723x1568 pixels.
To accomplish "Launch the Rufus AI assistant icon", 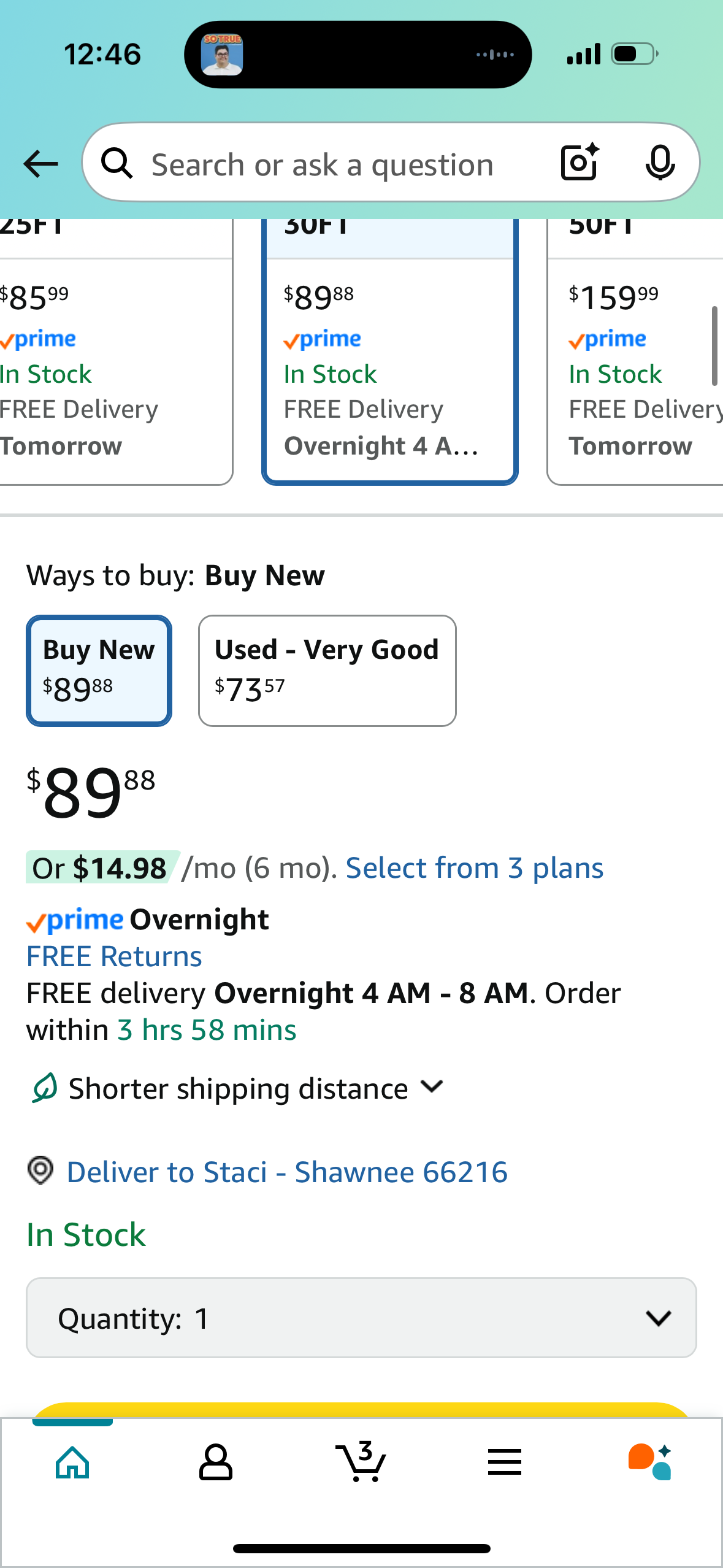I will point(649,1462).
